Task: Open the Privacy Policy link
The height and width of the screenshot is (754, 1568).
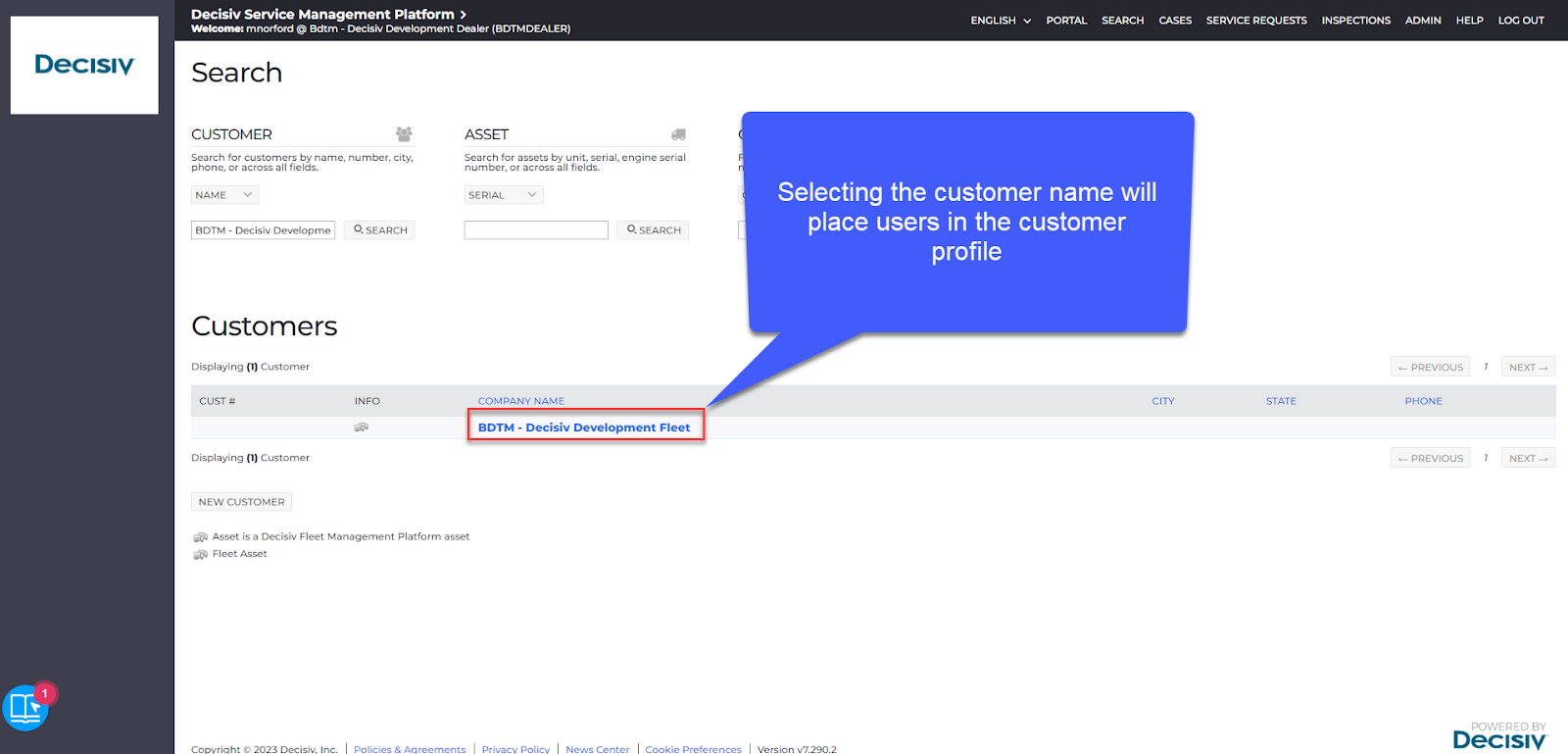Action: pyautogui.click(x=515, y=749)
